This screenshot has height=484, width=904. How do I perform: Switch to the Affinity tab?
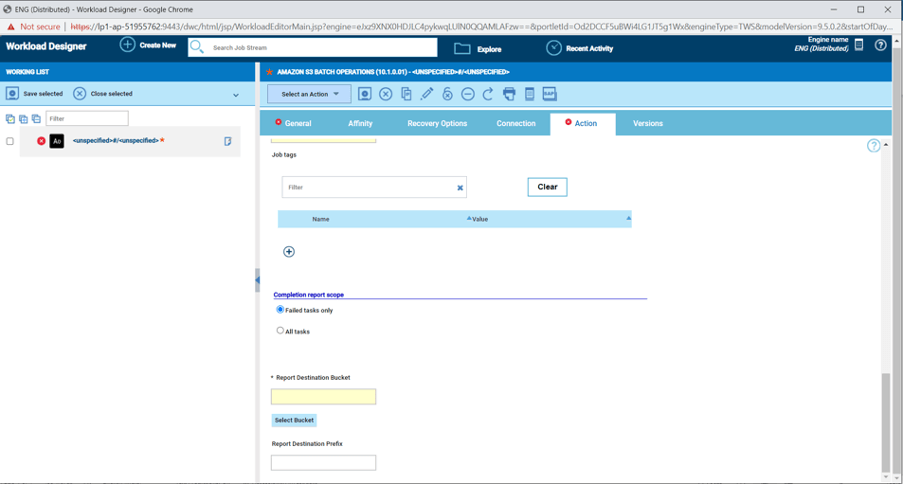click(x=360, y=123)
